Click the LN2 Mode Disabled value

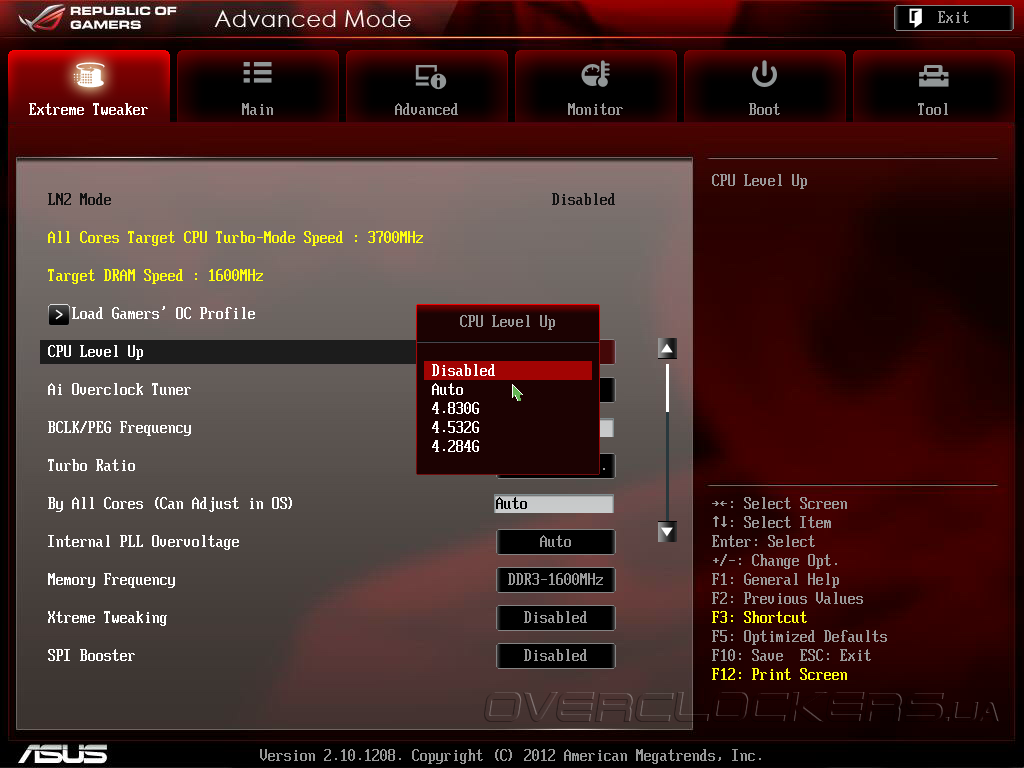pos(583,200)
